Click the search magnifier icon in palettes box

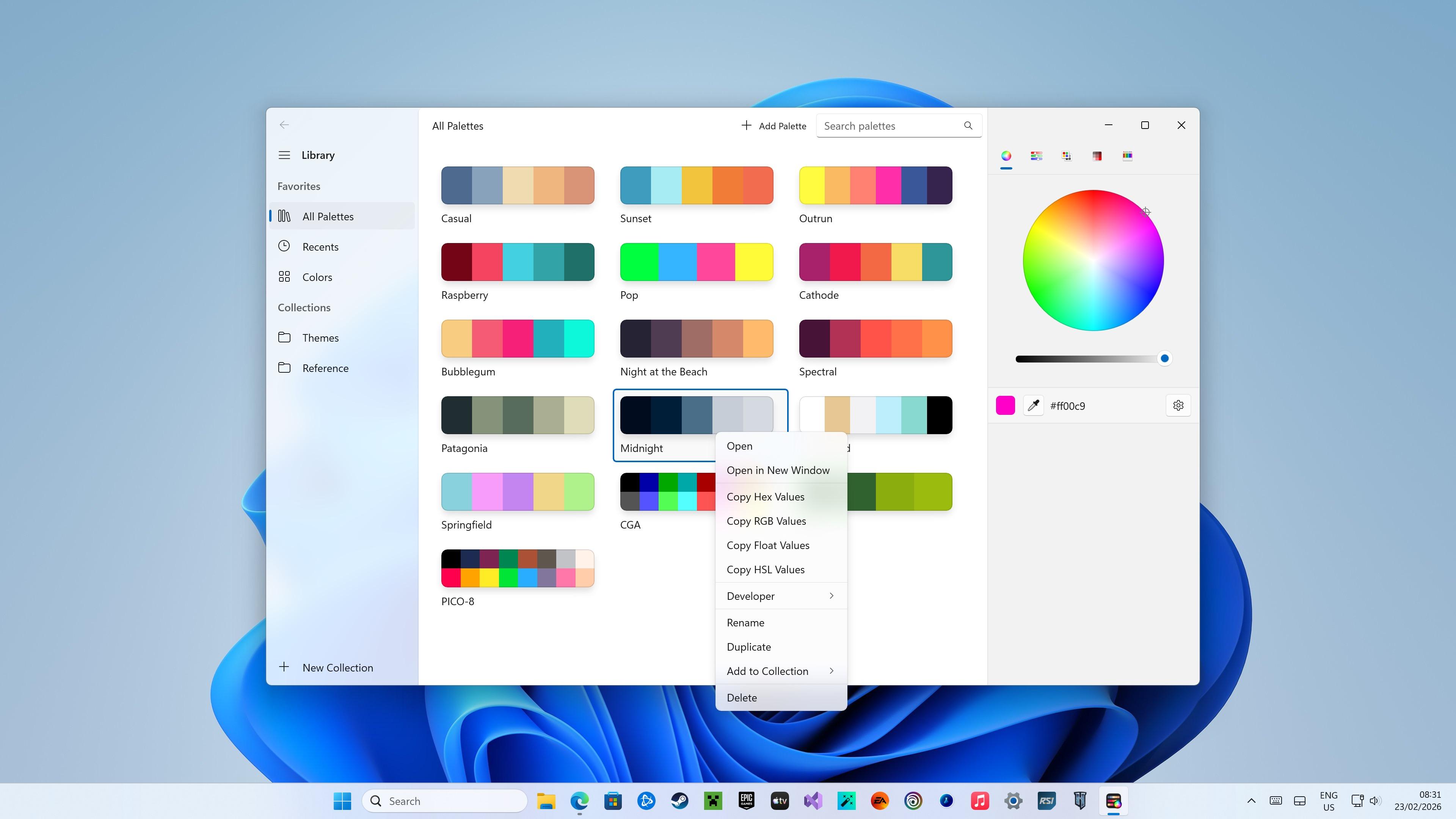968,126
